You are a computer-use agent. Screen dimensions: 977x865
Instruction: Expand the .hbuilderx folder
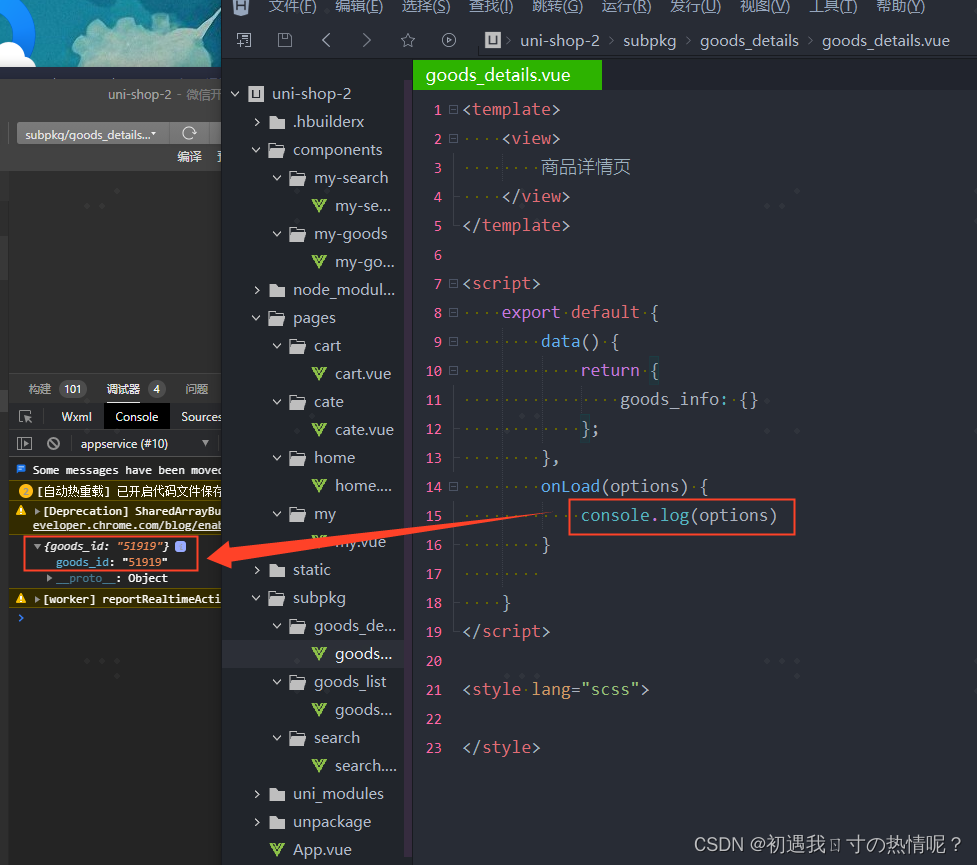tap(257, 122)
